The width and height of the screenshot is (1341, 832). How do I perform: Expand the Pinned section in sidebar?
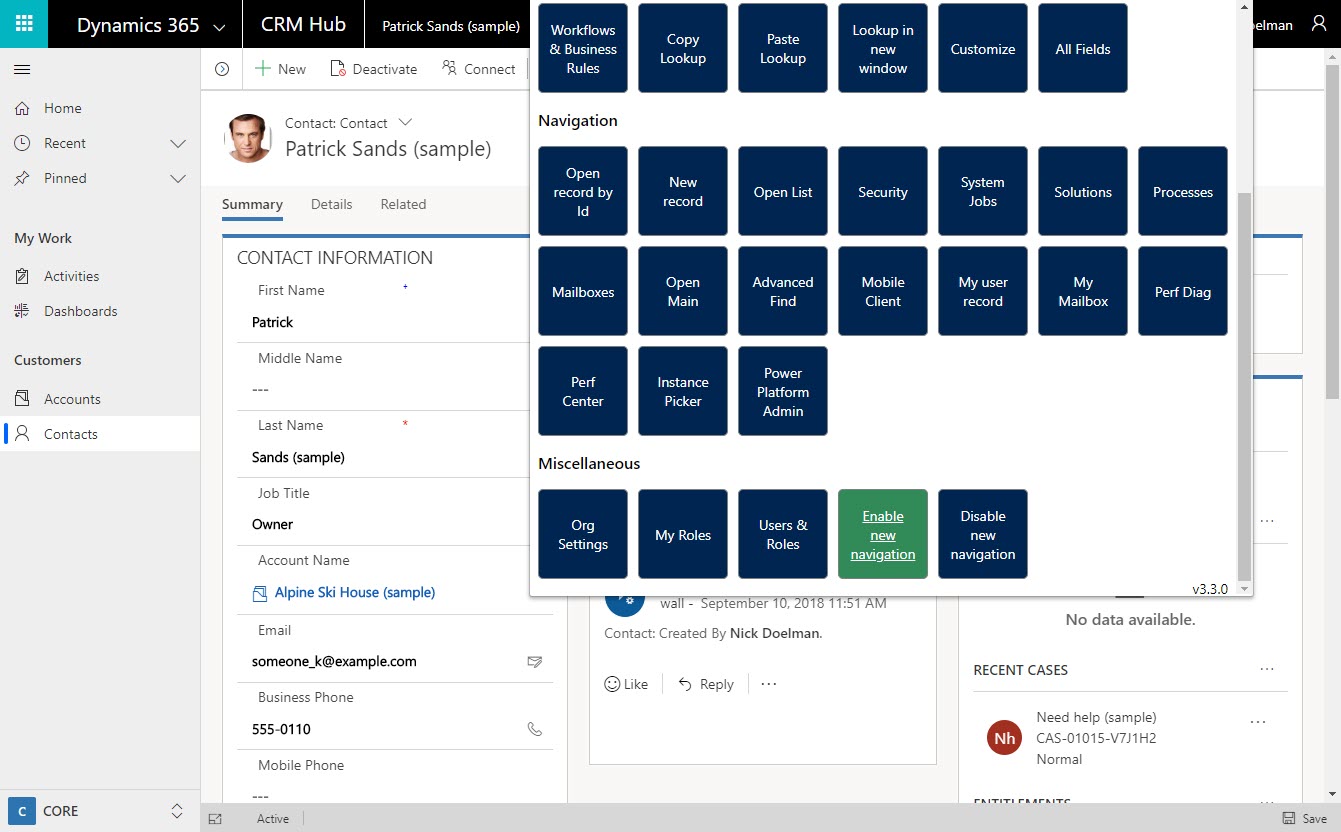coord(178,178)
